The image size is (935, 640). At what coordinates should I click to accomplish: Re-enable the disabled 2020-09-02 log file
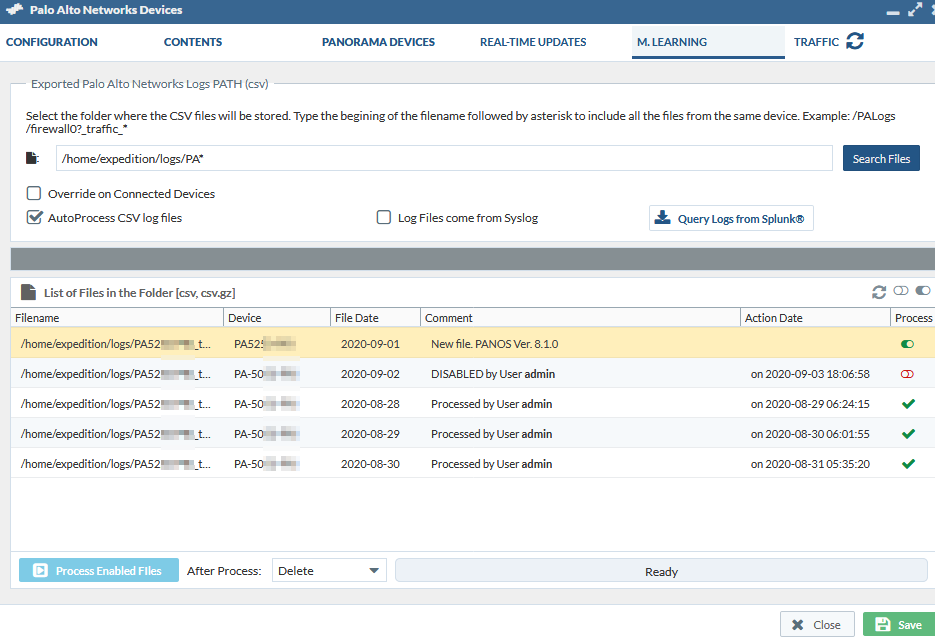(x=908, y=374)
